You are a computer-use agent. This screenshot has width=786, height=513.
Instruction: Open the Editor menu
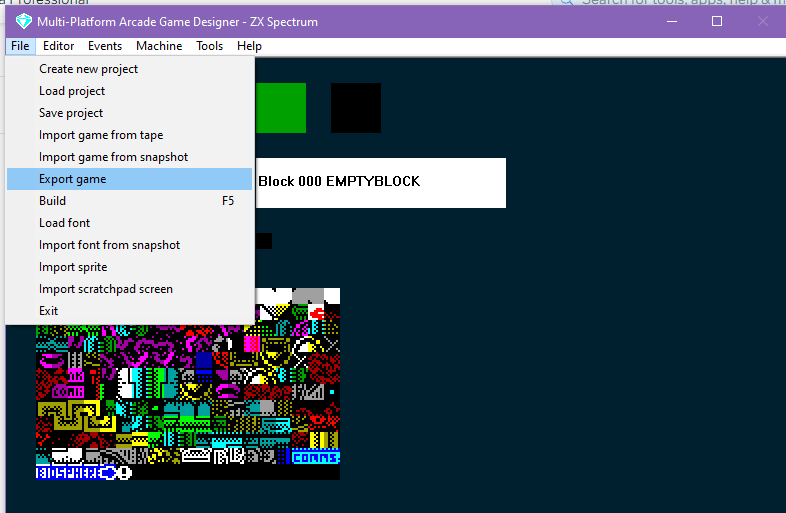click(x=58, y=46)
